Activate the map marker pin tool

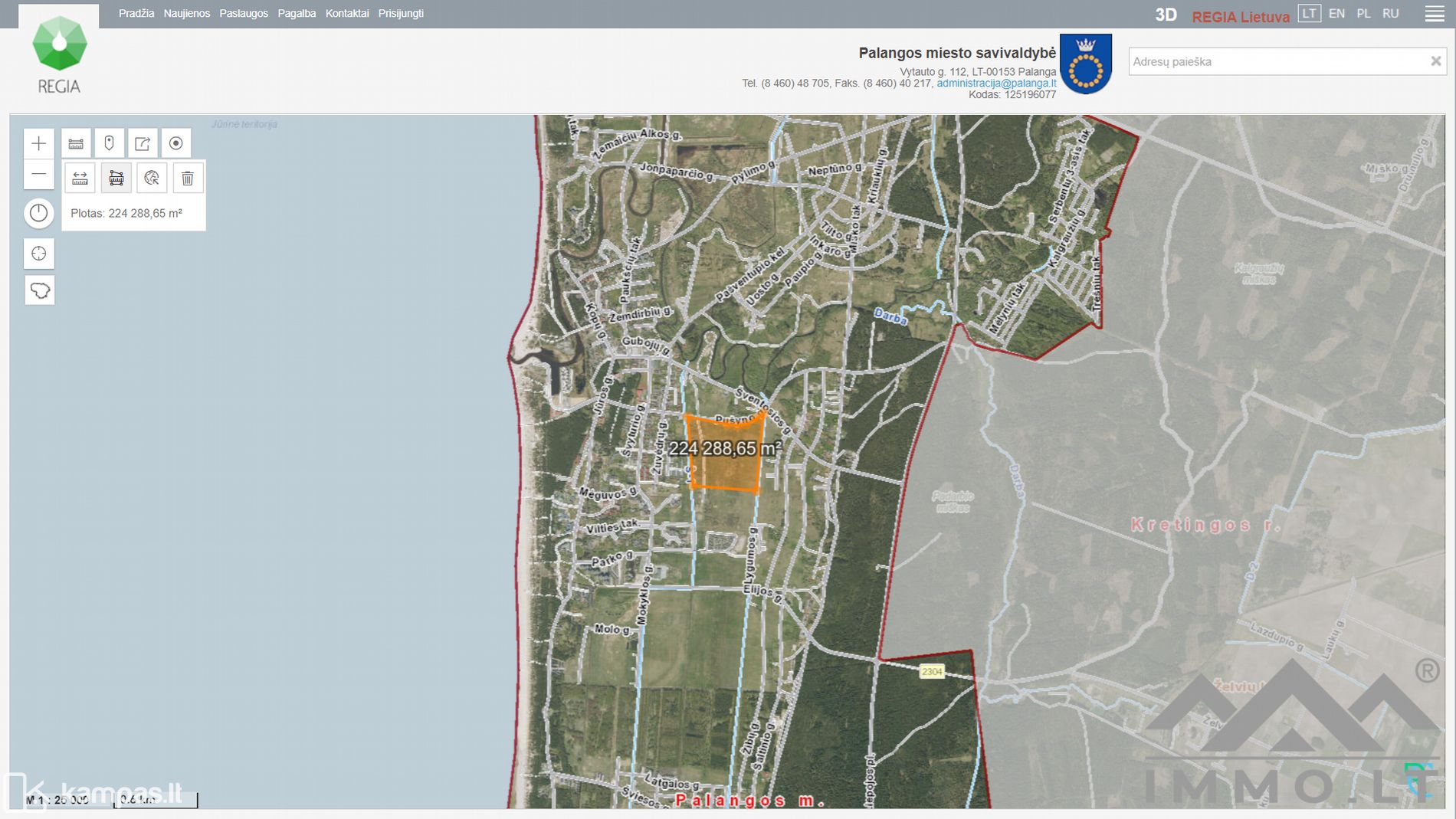click(x=109, y=143)
